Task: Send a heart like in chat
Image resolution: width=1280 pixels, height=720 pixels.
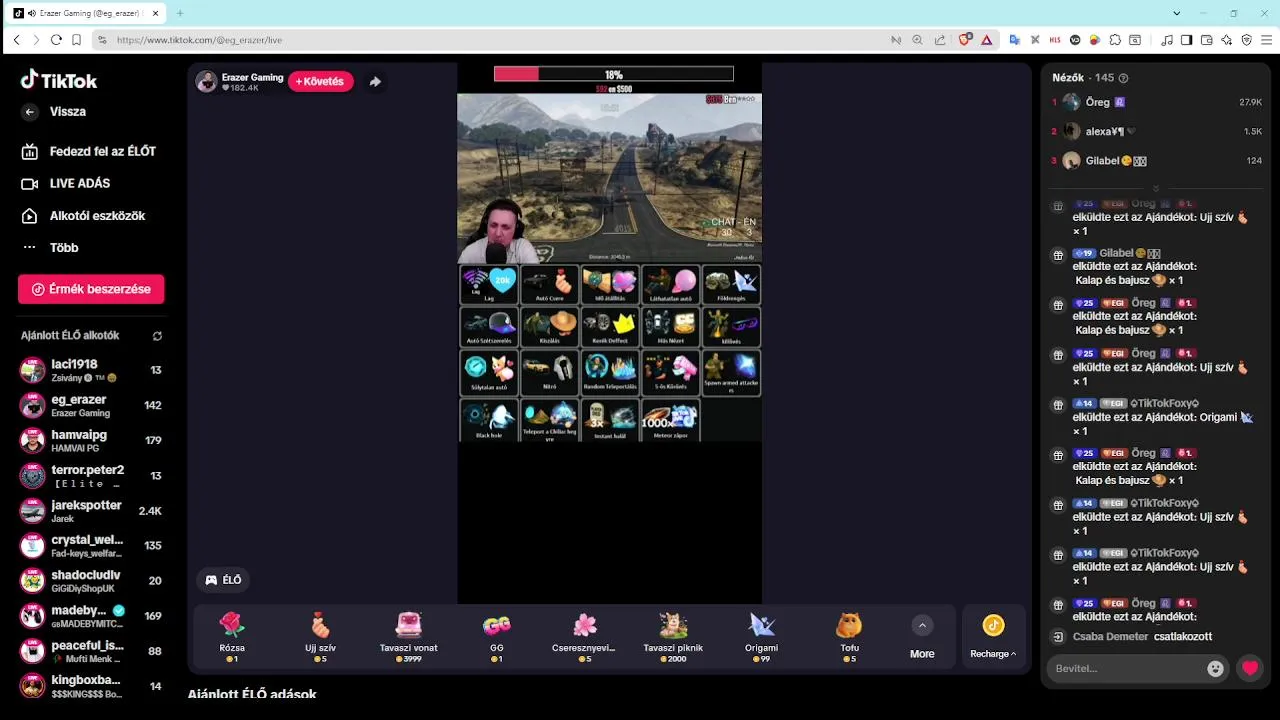Action: pyautogui.click(x=1250, y=669)
